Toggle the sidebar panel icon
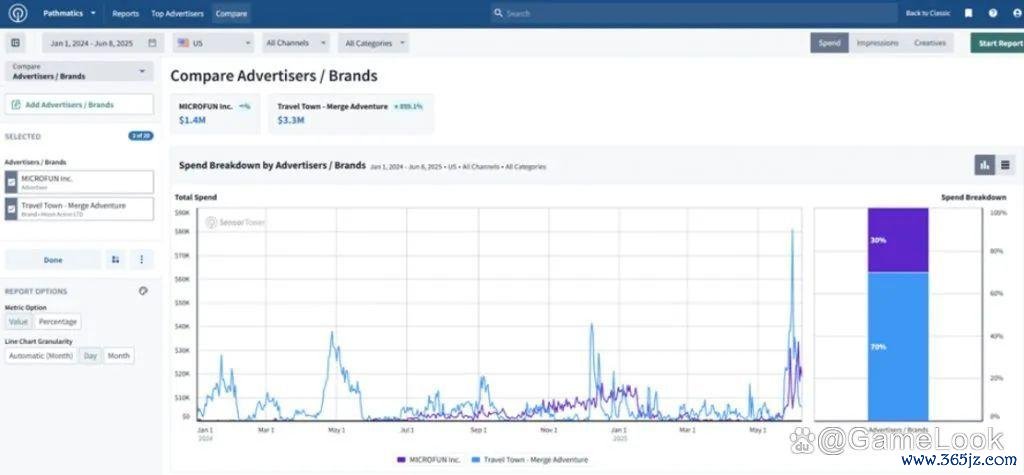This screenshot has height=475, width=1024. (16, 43)
